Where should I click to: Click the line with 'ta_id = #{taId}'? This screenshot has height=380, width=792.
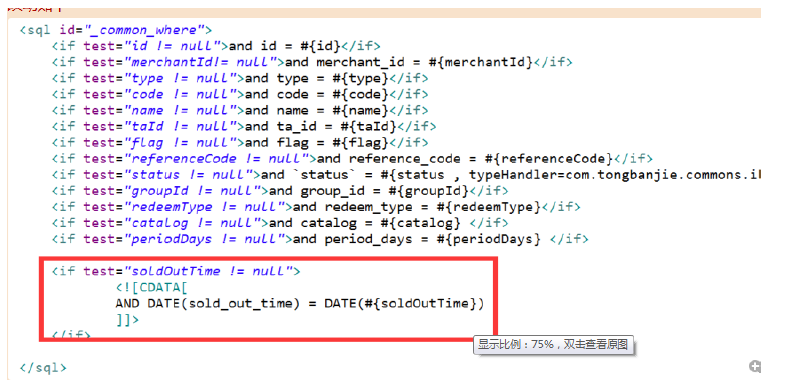point(243,127)
